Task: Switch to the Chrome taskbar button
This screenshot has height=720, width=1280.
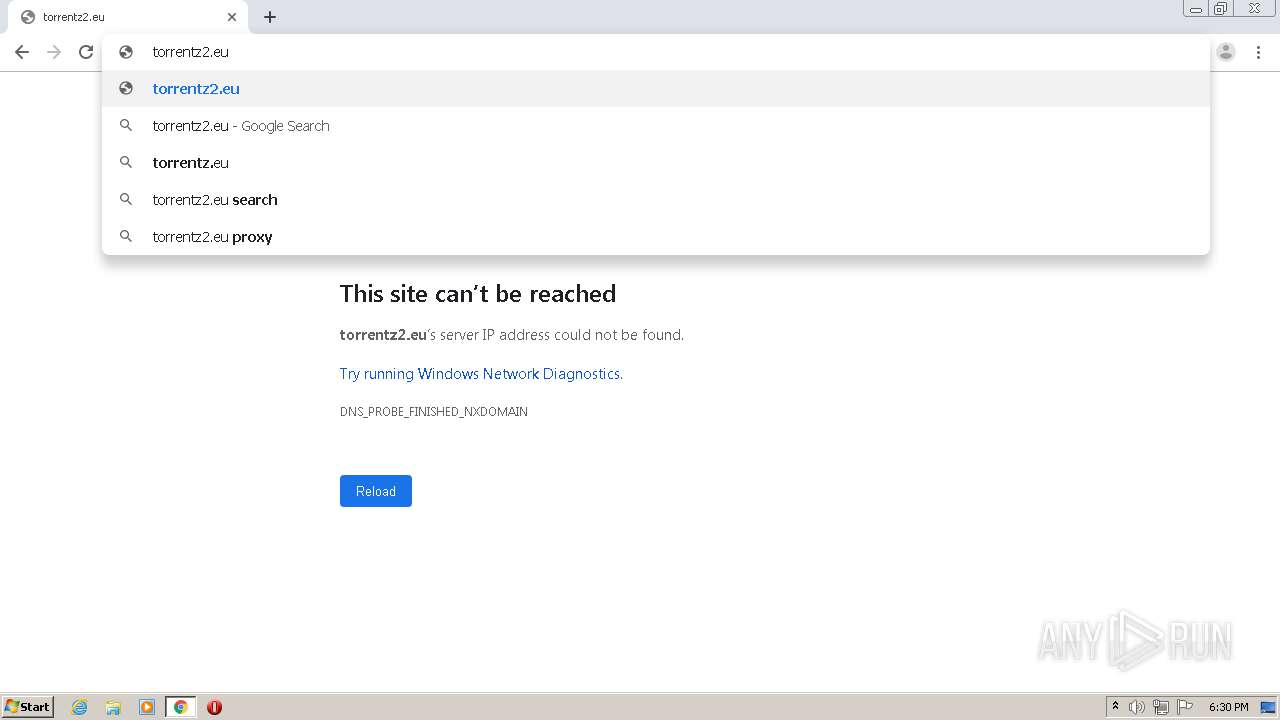Action: click(x=180, y=707)
